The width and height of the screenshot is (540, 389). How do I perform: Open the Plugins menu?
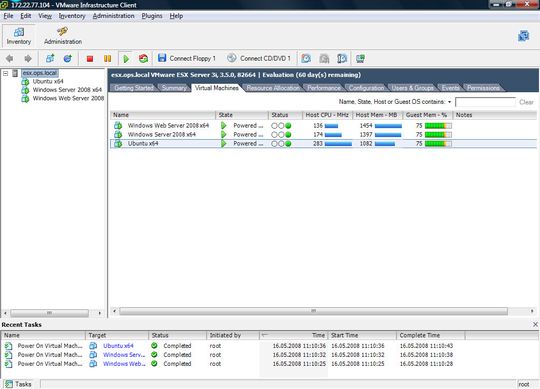pyautogui.click(x=152, y=16)
